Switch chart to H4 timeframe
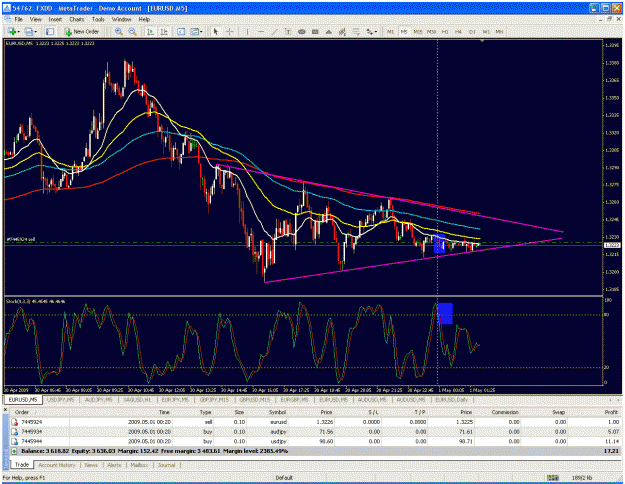 [x=458, y=31]
